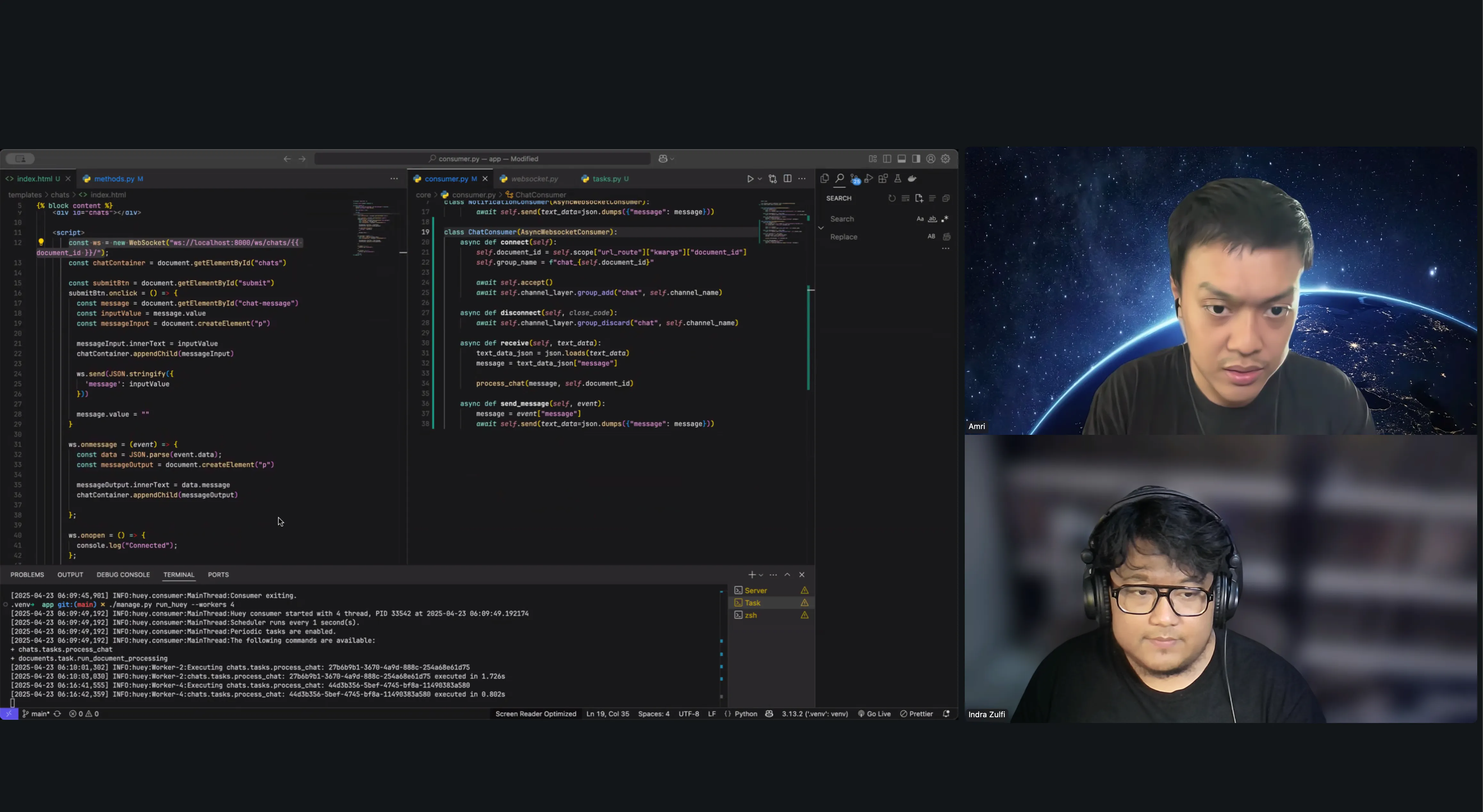
Task: Maximize panel with the up chevron
Action: click(788, 575)
